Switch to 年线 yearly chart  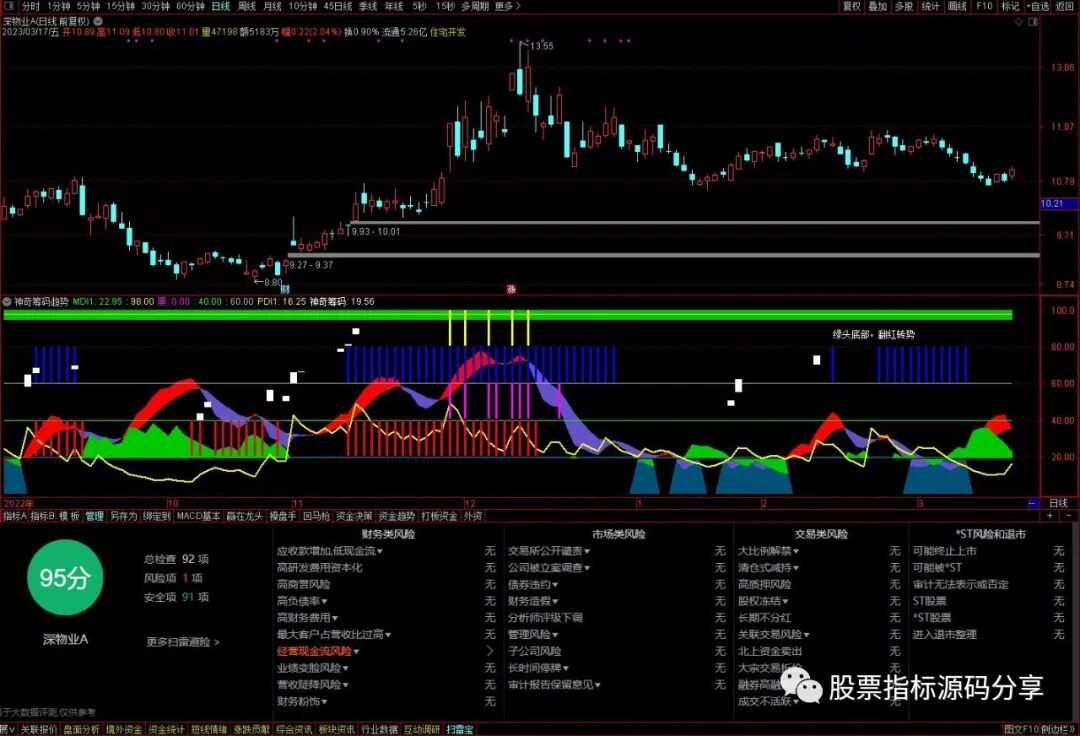coord(394,6)
